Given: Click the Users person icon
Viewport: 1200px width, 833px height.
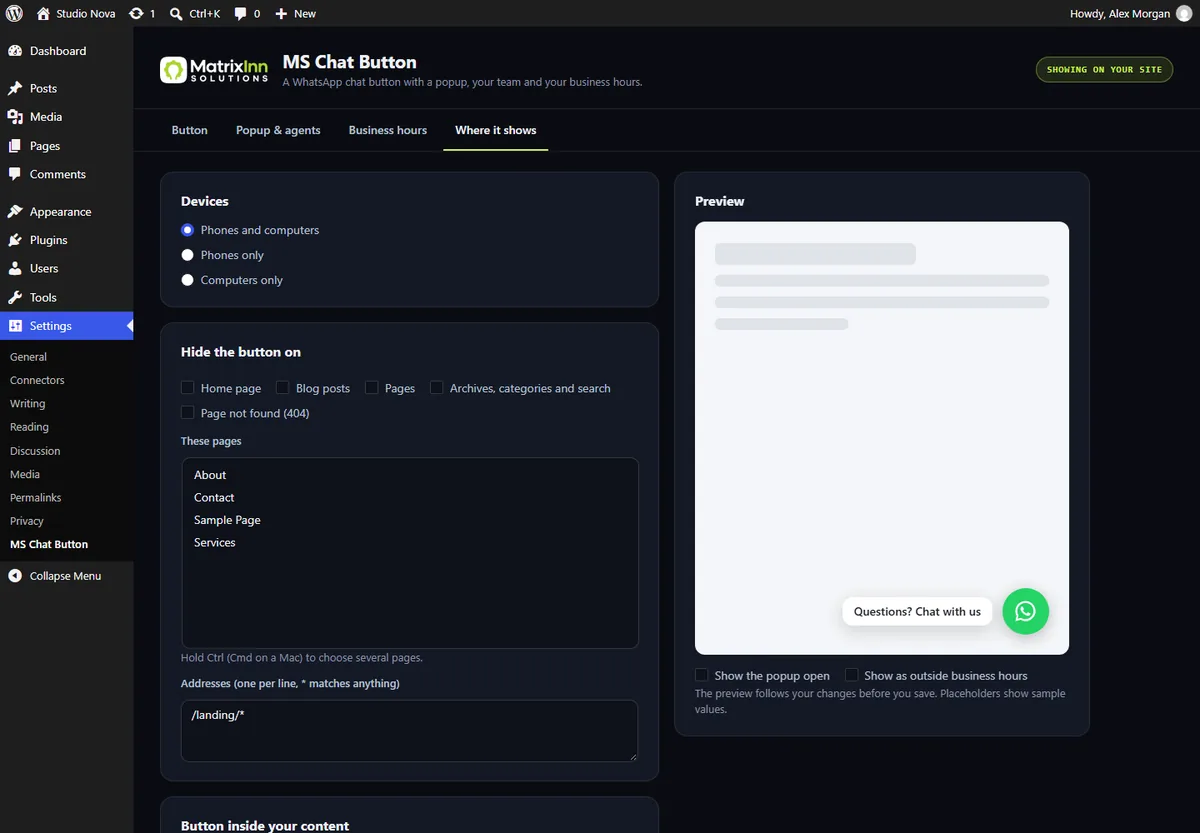Looking at the screenshot, I should coord(15,269).
